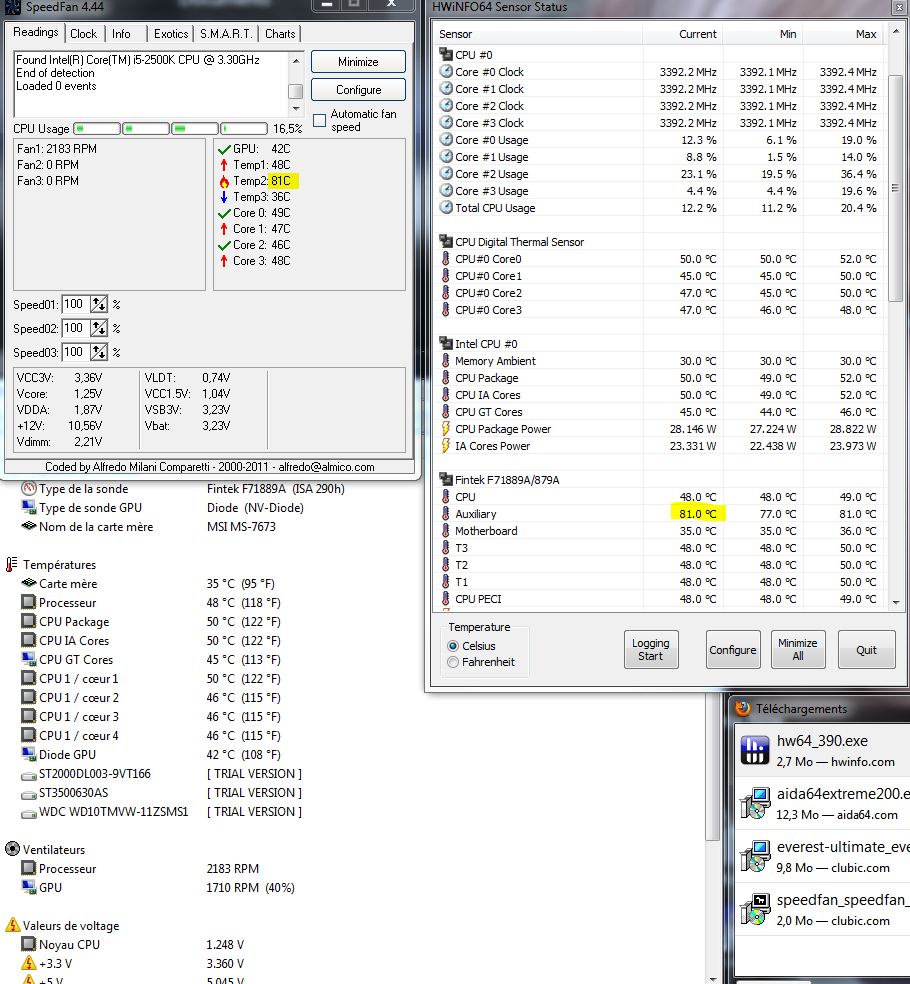Enable Automatic fan speed checkbox
Screen dimensions: 910x984
pyautogui.click(x=319, y=120)
